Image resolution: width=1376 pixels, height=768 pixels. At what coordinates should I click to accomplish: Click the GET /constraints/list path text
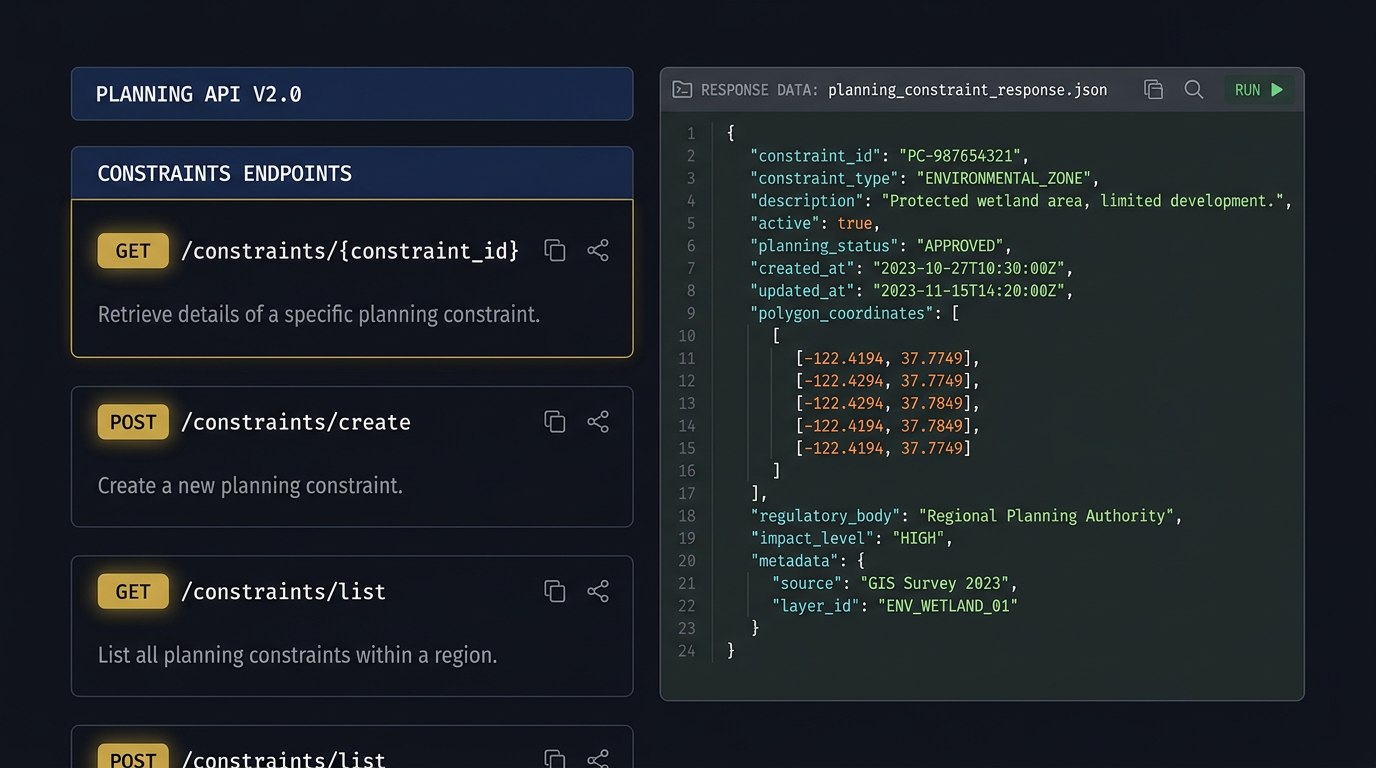(283, 591)
